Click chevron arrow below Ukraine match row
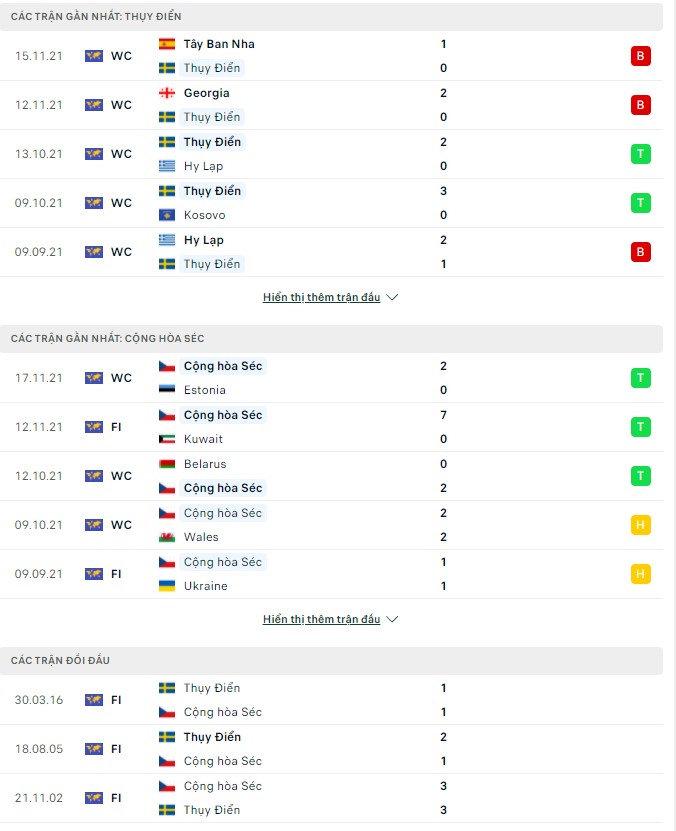The width and height of the screenshot is (676, 831). coord(392,620)
